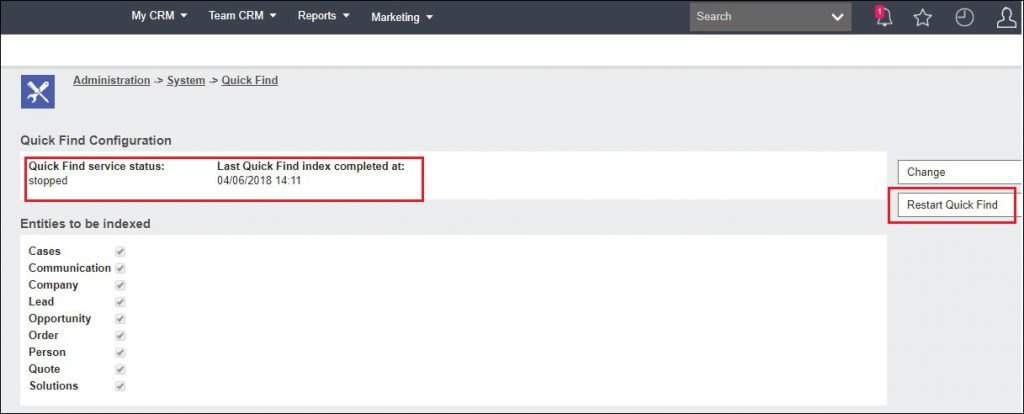Click the Restart Quick Find button

952,205
